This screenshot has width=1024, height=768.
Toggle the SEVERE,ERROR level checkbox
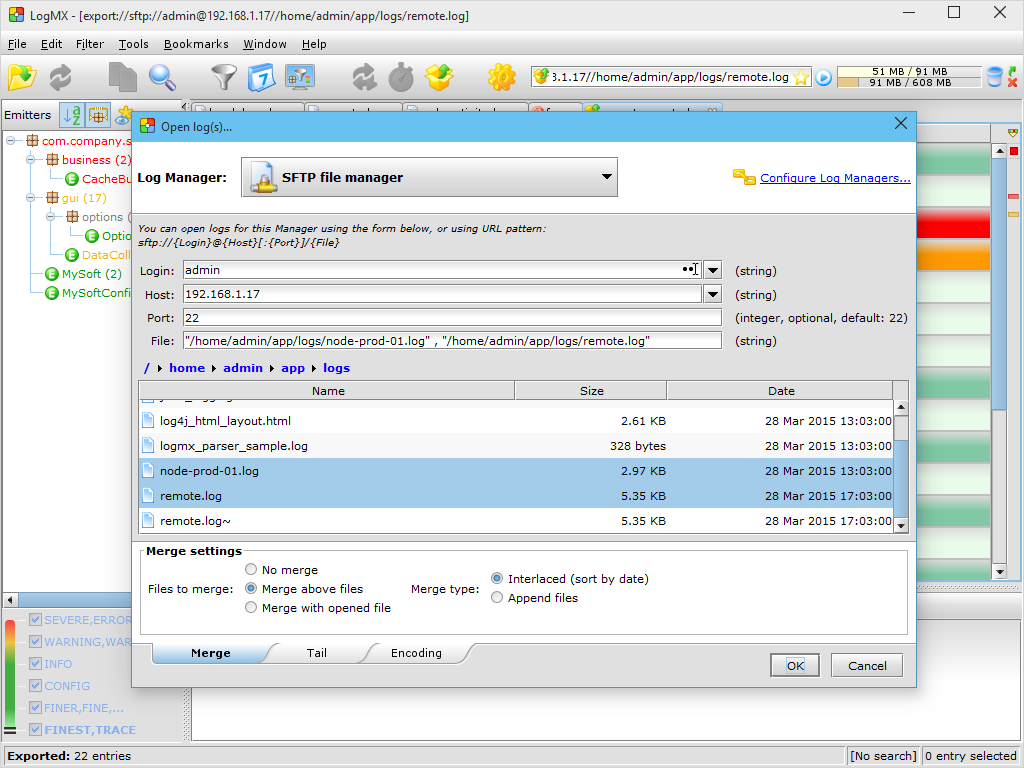pyautogui.click(x=35, y=620)
